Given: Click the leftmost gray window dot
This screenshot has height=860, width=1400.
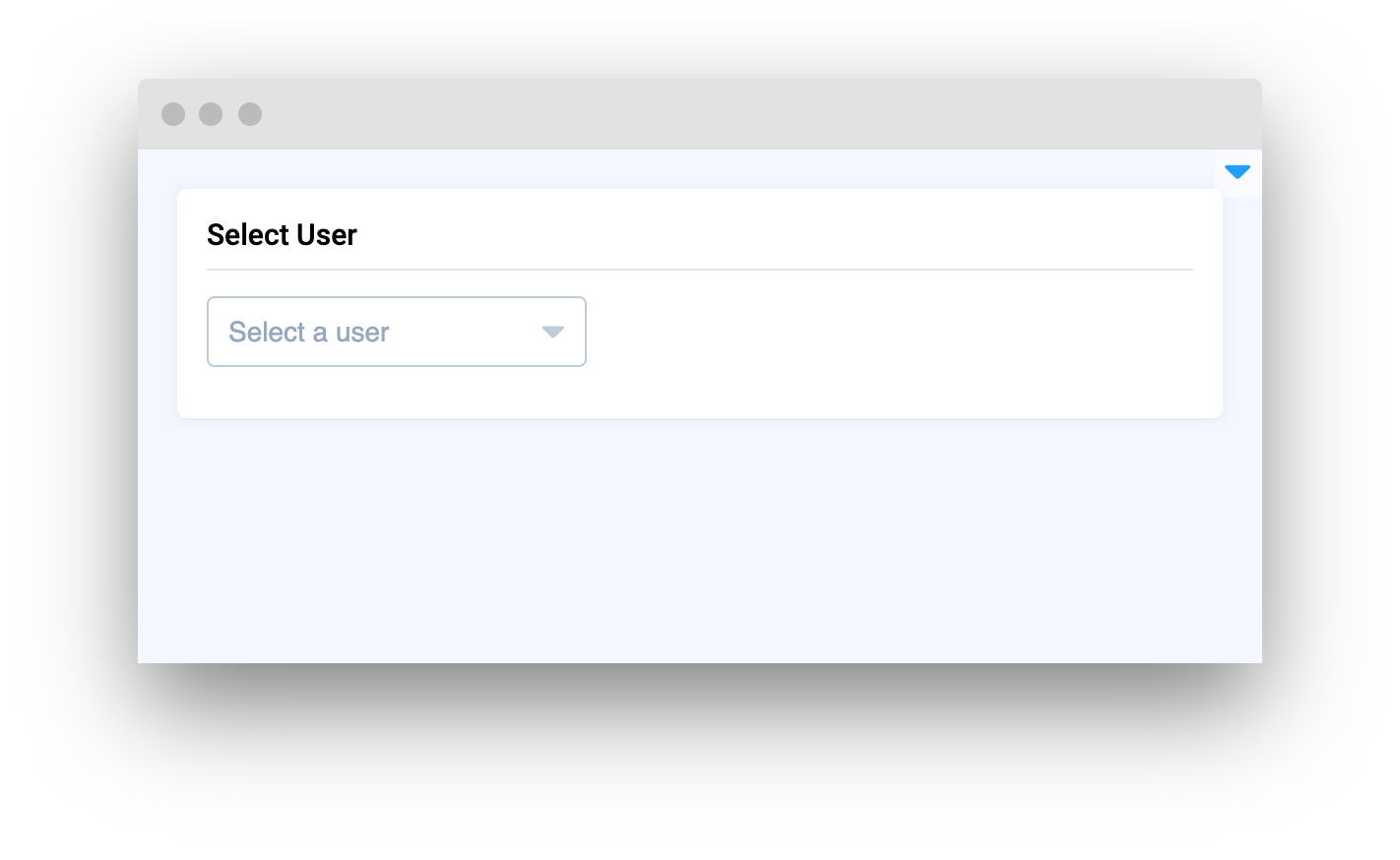Looking at the screenshot, I should point(173,114).
